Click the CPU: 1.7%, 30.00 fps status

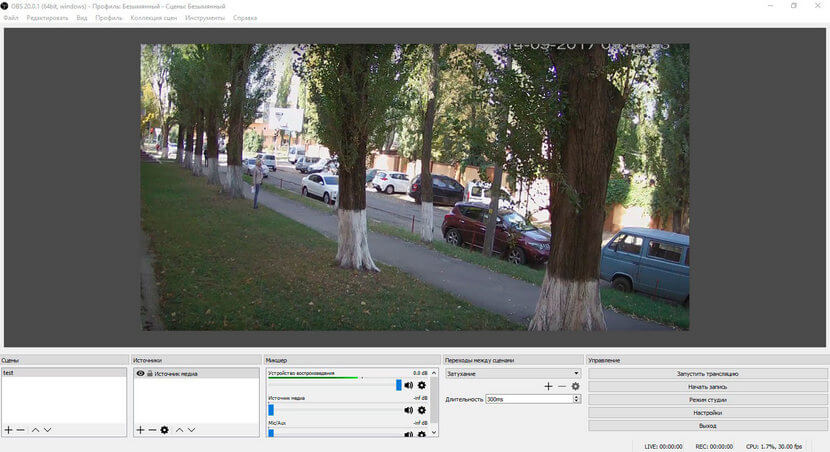pyautogui.click(x=774, y=446)
